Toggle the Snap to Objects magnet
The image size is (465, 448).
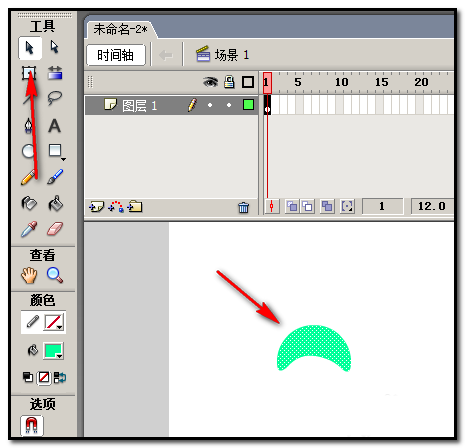[x=32, y=425]
